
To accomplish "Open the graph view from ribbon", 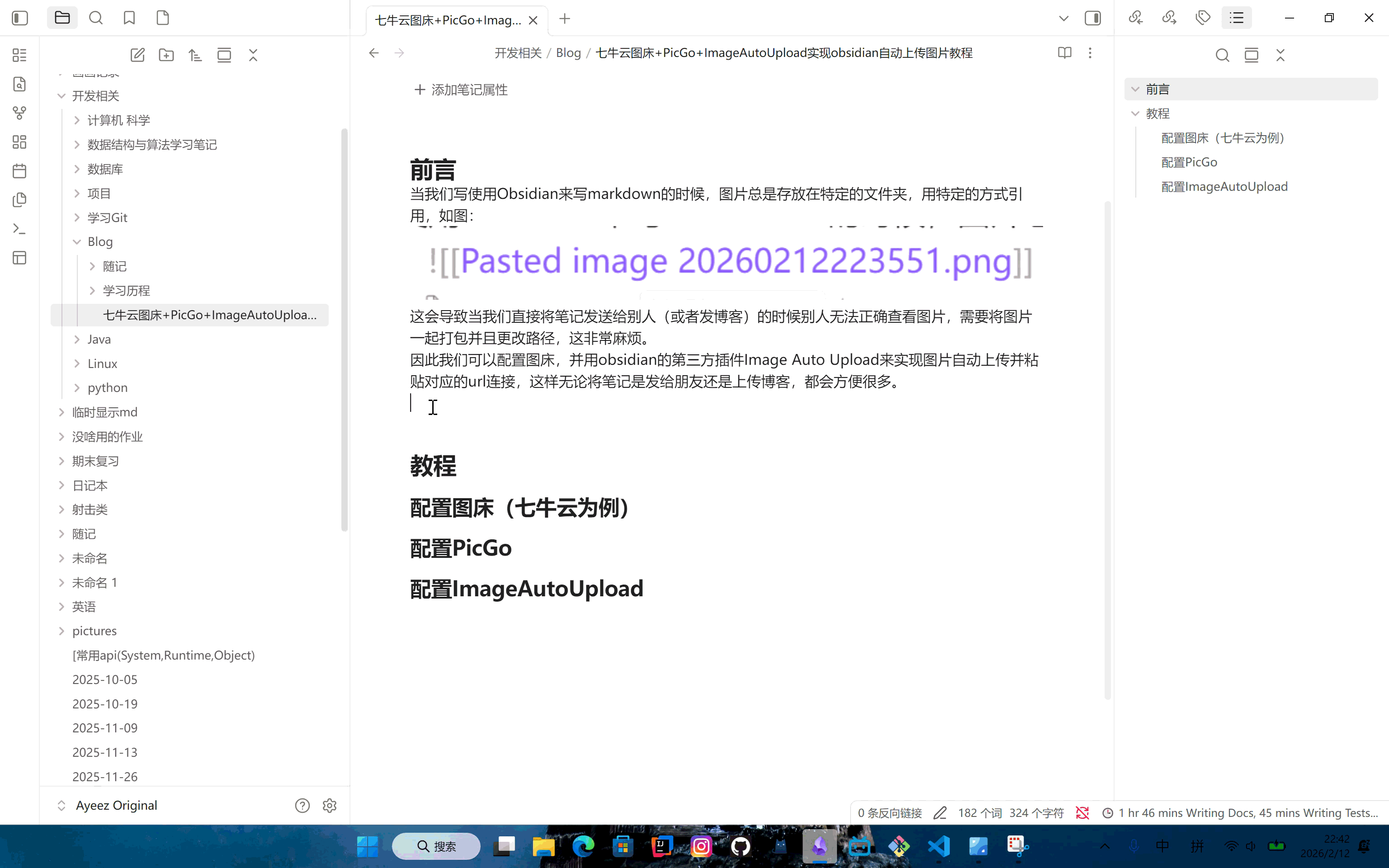I will pyautogui.click(x=19, y=113).
